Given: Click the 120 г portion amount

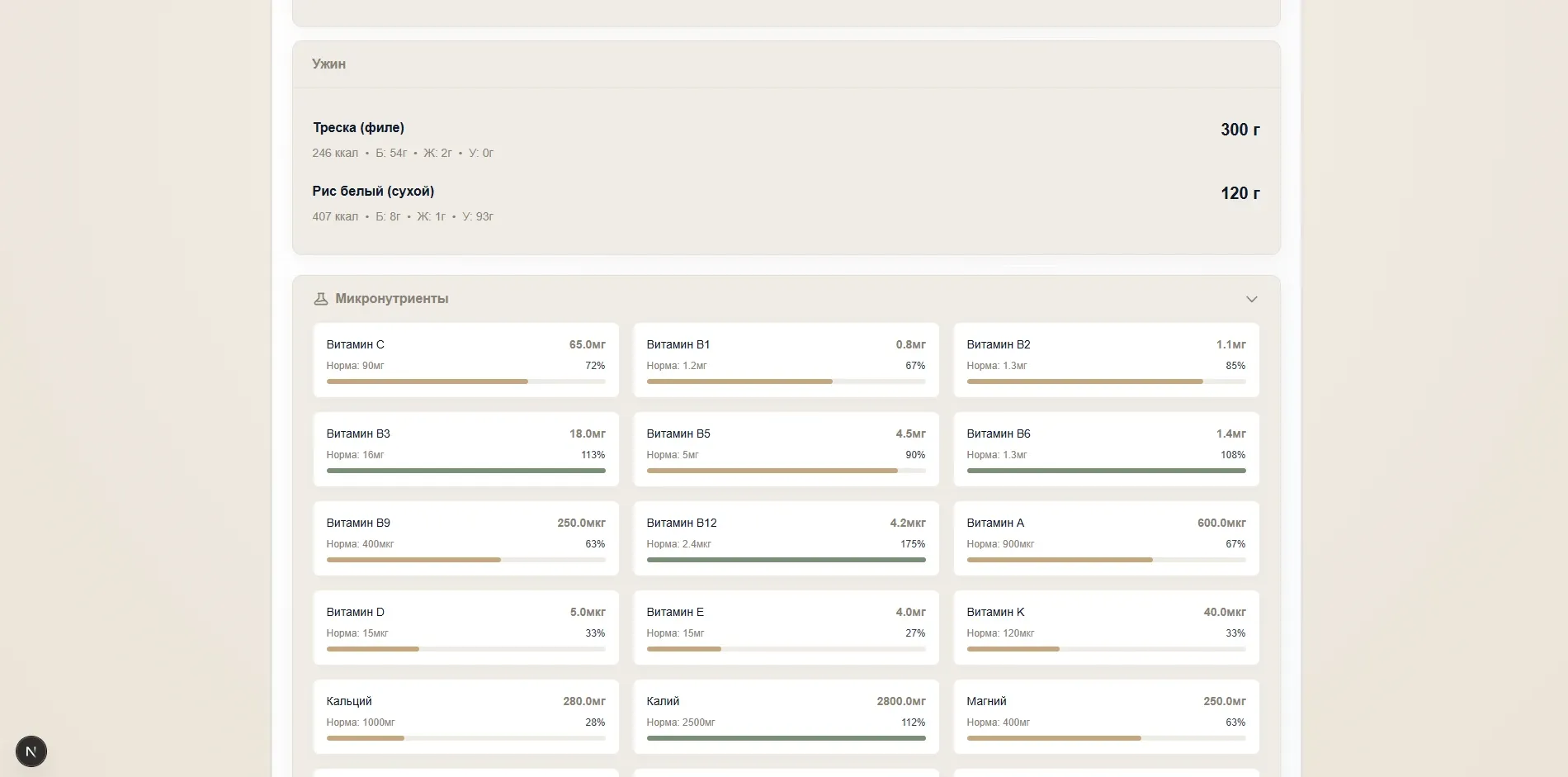Looking at the screenshot, I should click(x=1240, y=193).
